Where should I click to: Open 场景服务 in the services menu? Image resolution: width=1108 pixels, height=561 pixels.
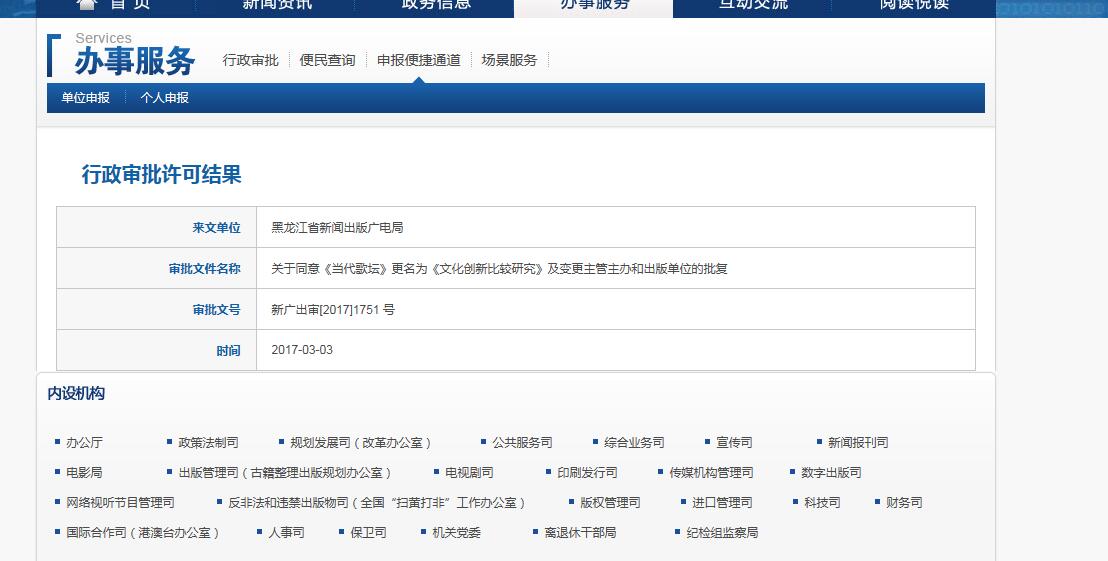[x=509, y=60]
